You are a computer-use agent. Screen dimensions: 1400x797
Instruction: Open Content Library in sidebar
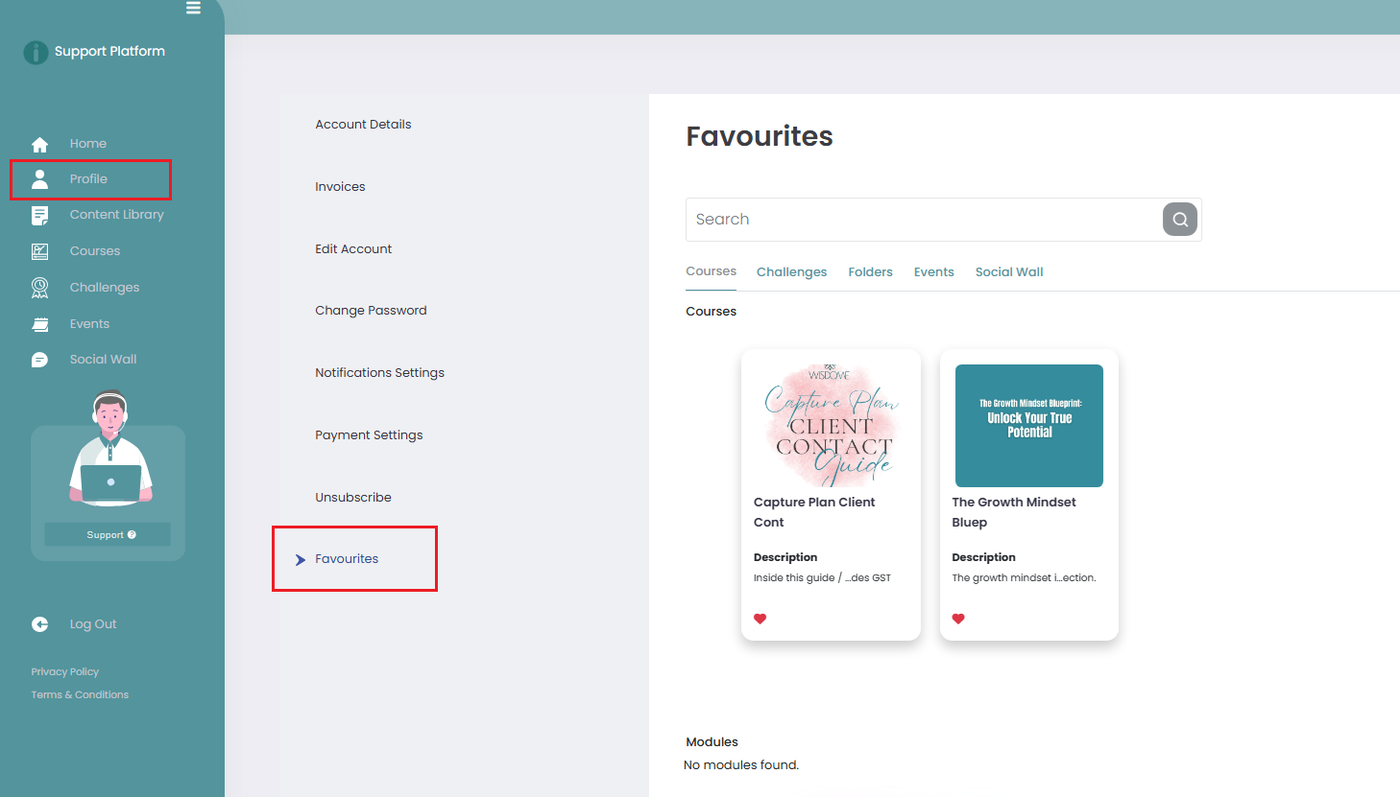pyautogui.click(x=117, y=215)
